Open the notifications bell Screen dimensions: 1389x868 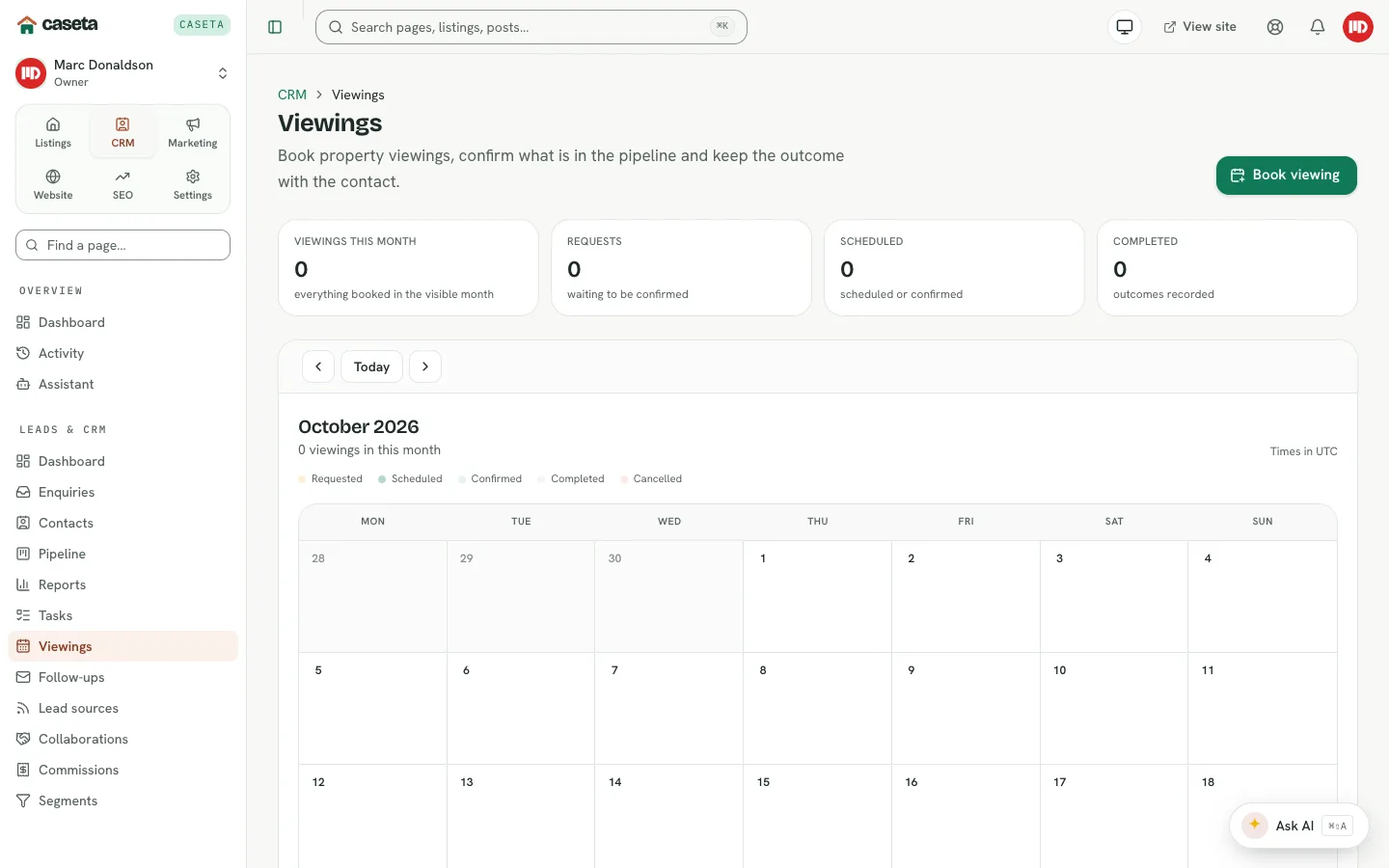1318,27
